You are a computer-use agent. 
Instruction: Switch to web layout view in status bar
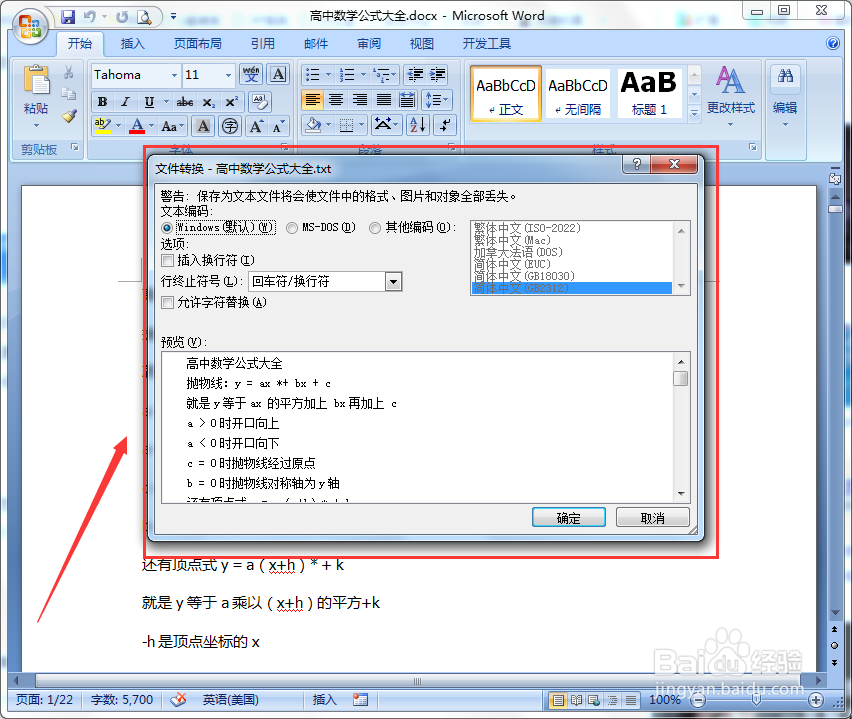tap(594, 700)
